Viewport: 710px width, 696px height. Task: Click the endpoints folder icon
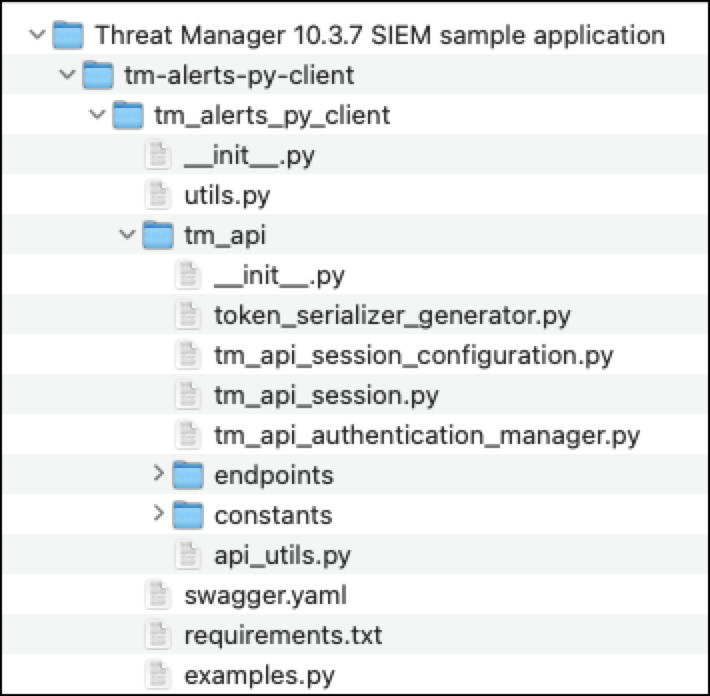point(188,475)
